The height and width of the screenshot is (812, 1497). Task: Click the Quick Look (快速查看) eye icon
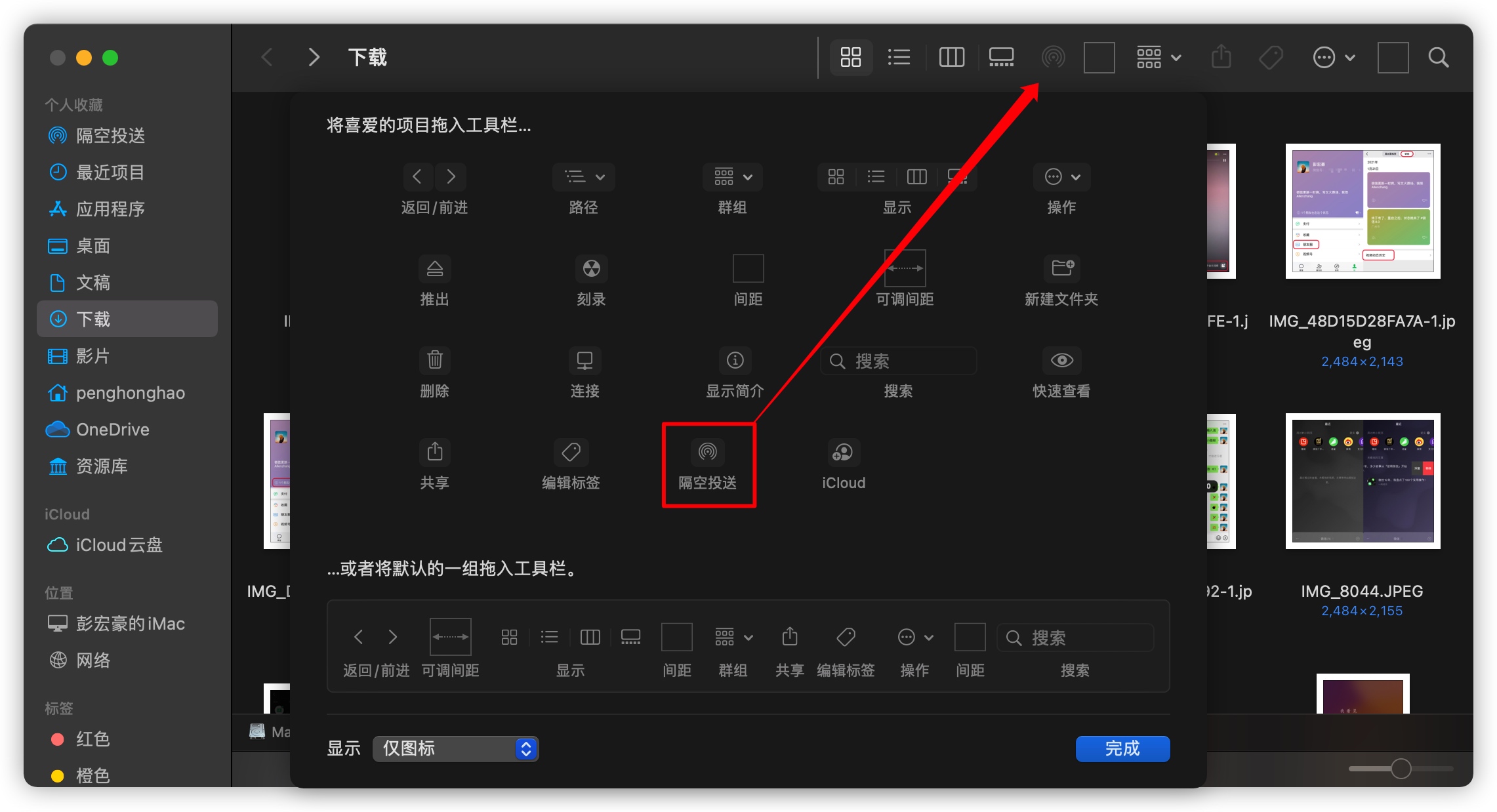(x=1061, y=360)
